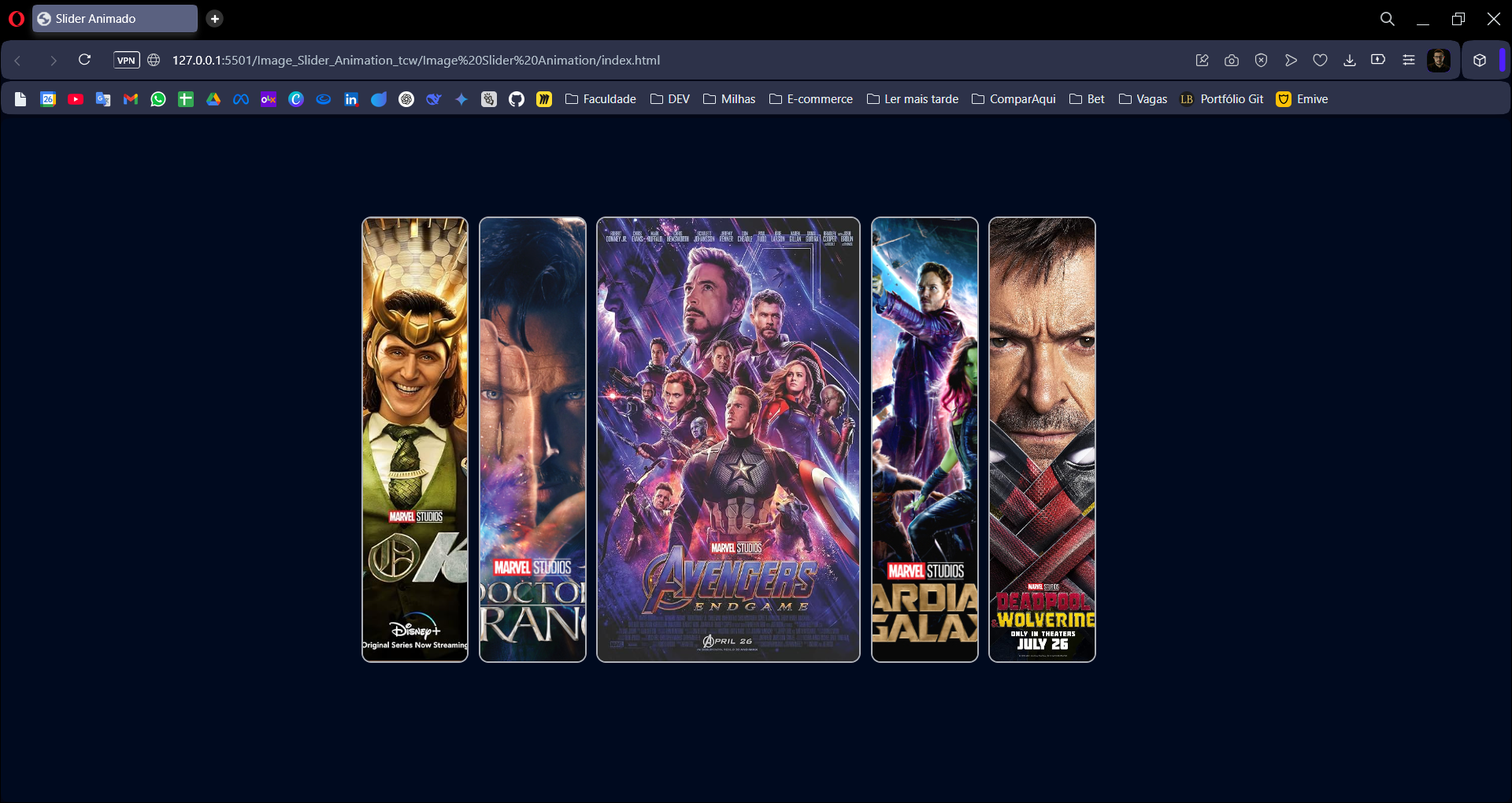The height and width of the screenshot is (803, 1512).
Task: Expand the Bet bookmark folder
Action: point(1087,99)
